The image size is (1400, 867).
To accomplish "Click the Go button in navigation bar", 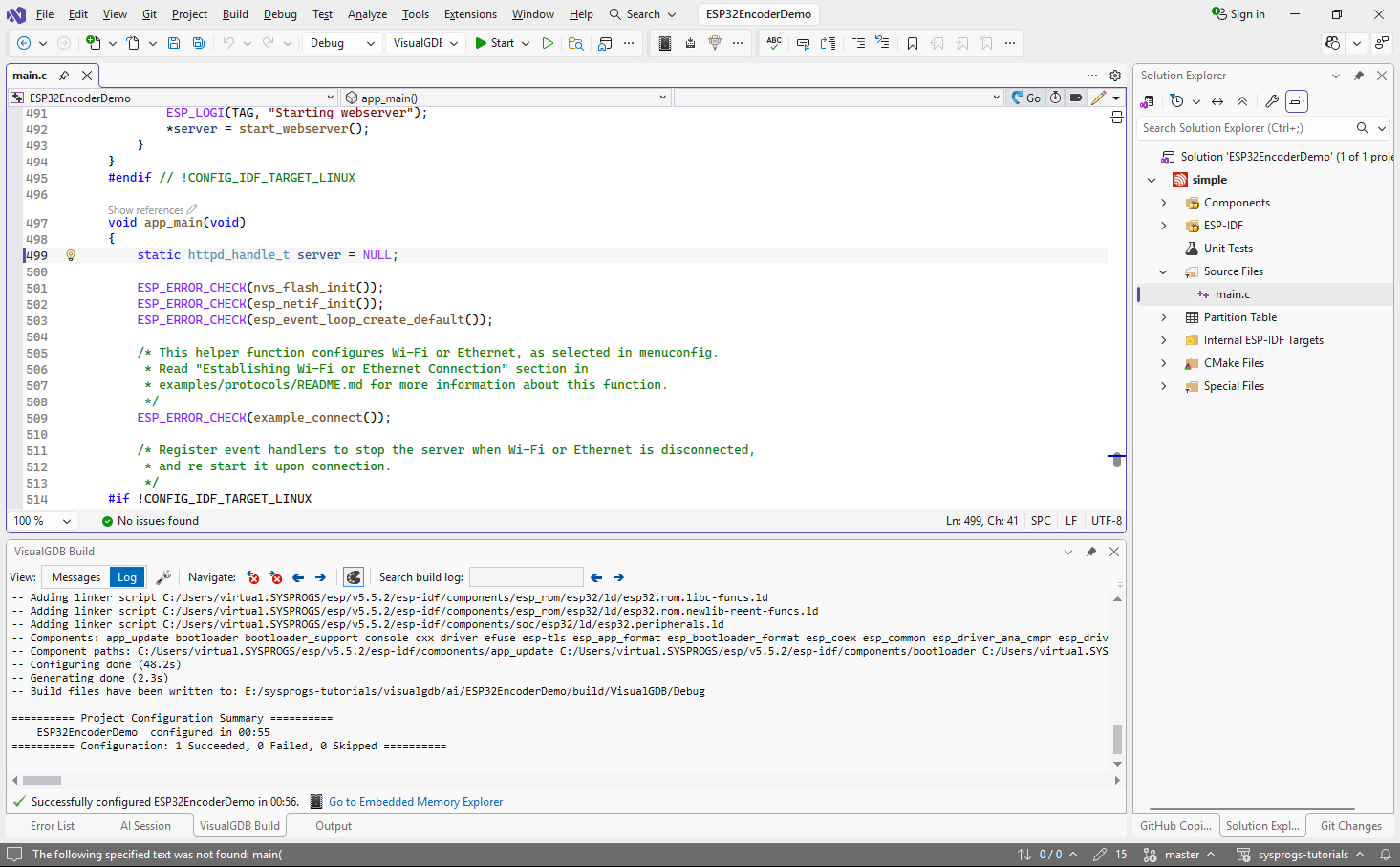I will (1027, 98).
